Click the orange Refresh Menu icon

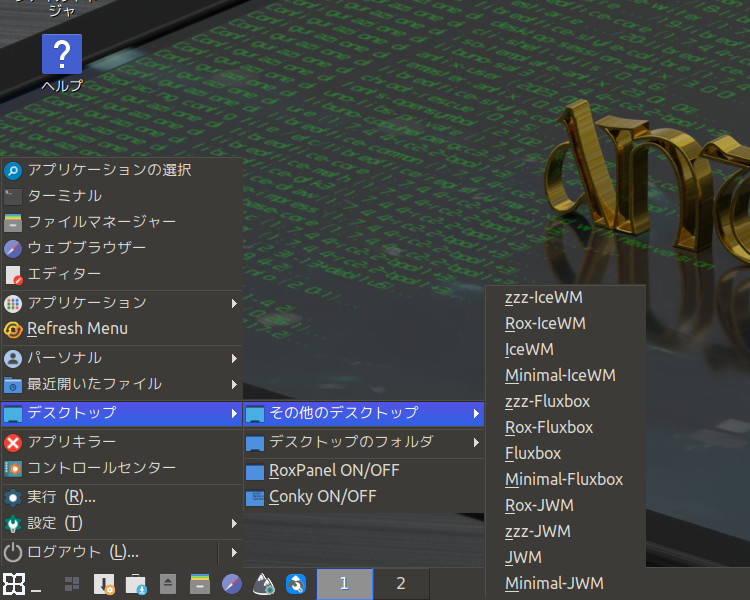13,329
